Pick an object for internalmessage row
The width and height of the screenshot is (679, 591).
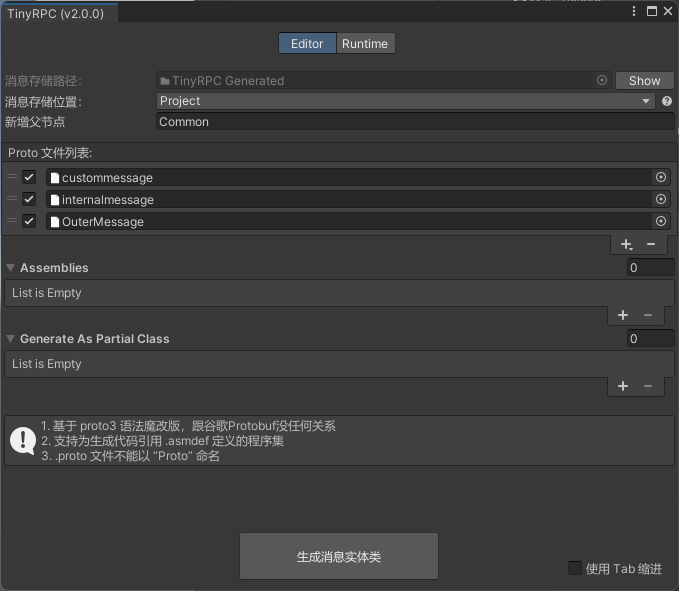click(661, 199)
